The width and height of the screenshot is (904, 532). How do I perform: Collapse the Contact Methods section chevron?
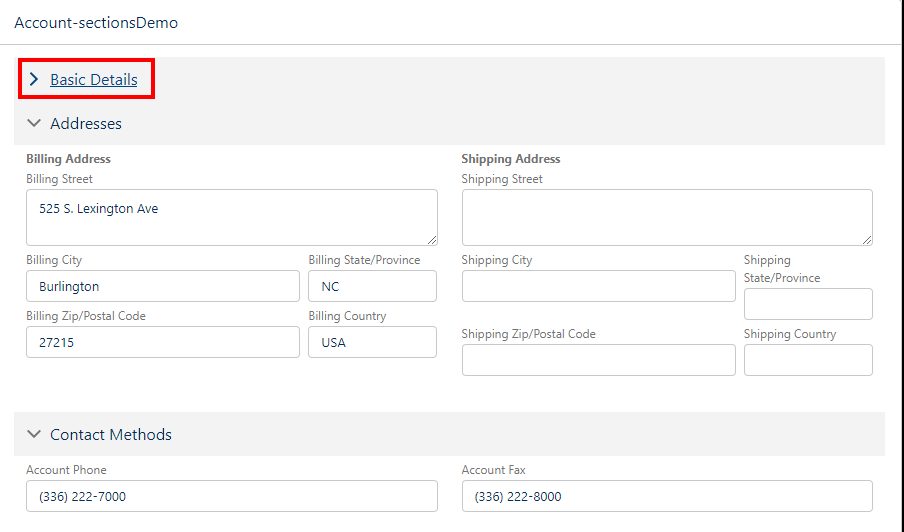point(34,434)
